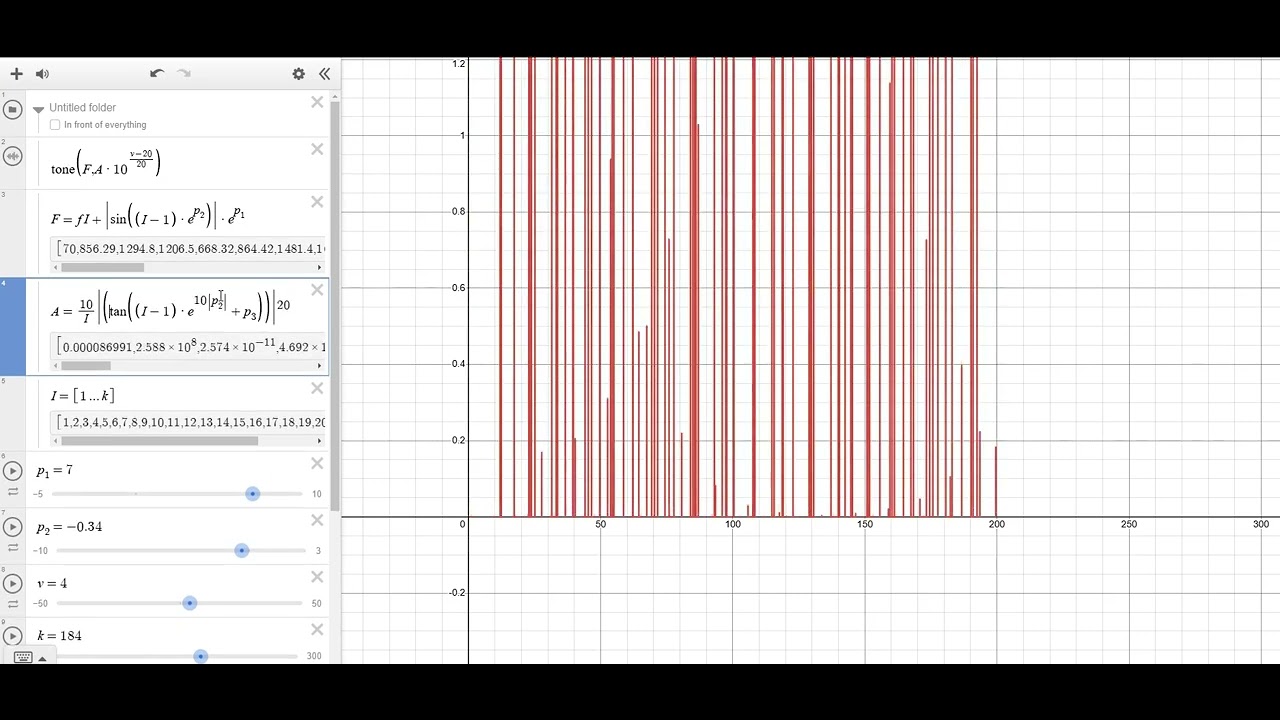This screenshot has width=1280, height=720.
Task: Delete the Untitled folder row
Action: click(x=317, y=102)
